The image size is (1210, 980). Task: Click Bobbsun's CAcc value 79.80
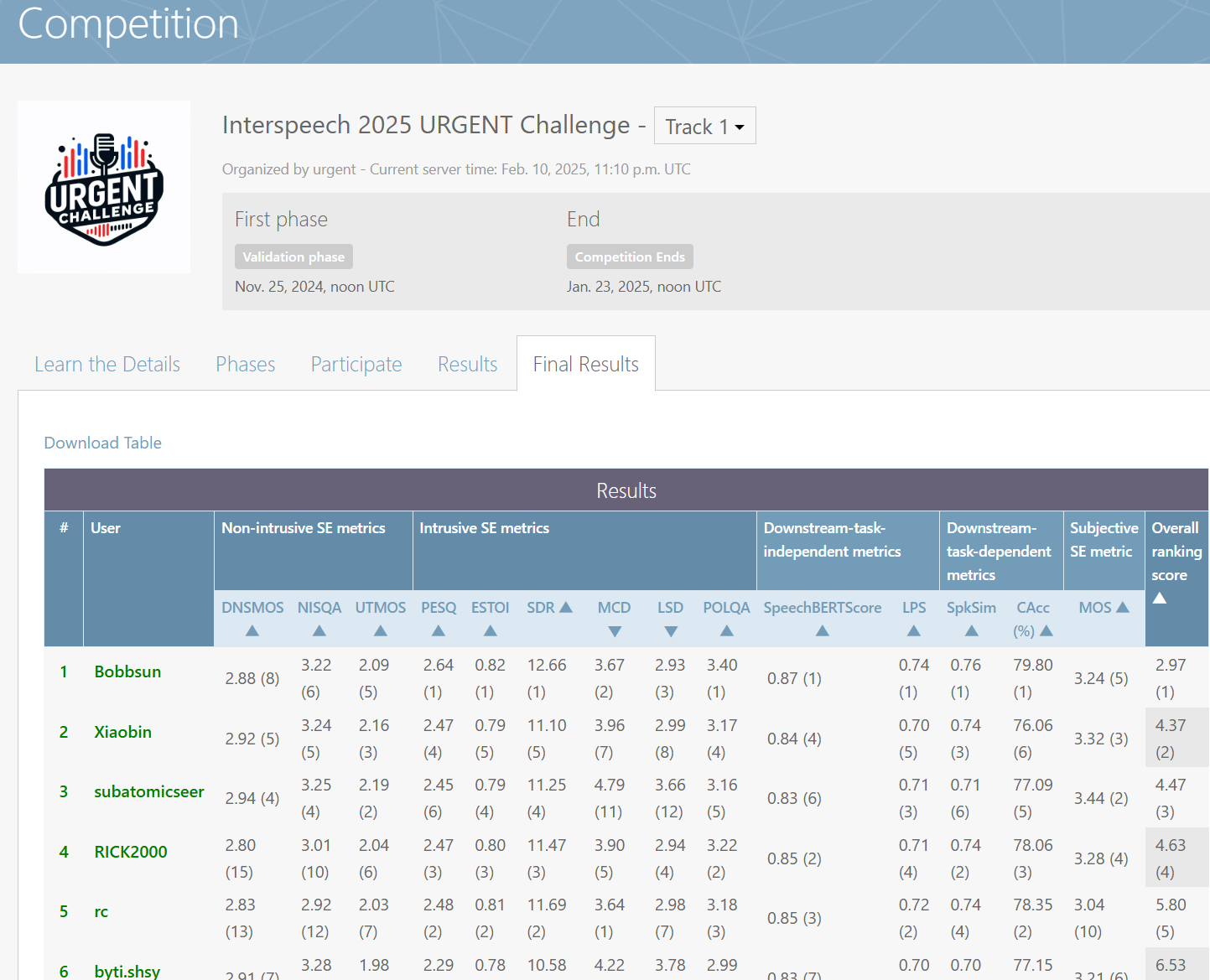(x=1033, y=665)
